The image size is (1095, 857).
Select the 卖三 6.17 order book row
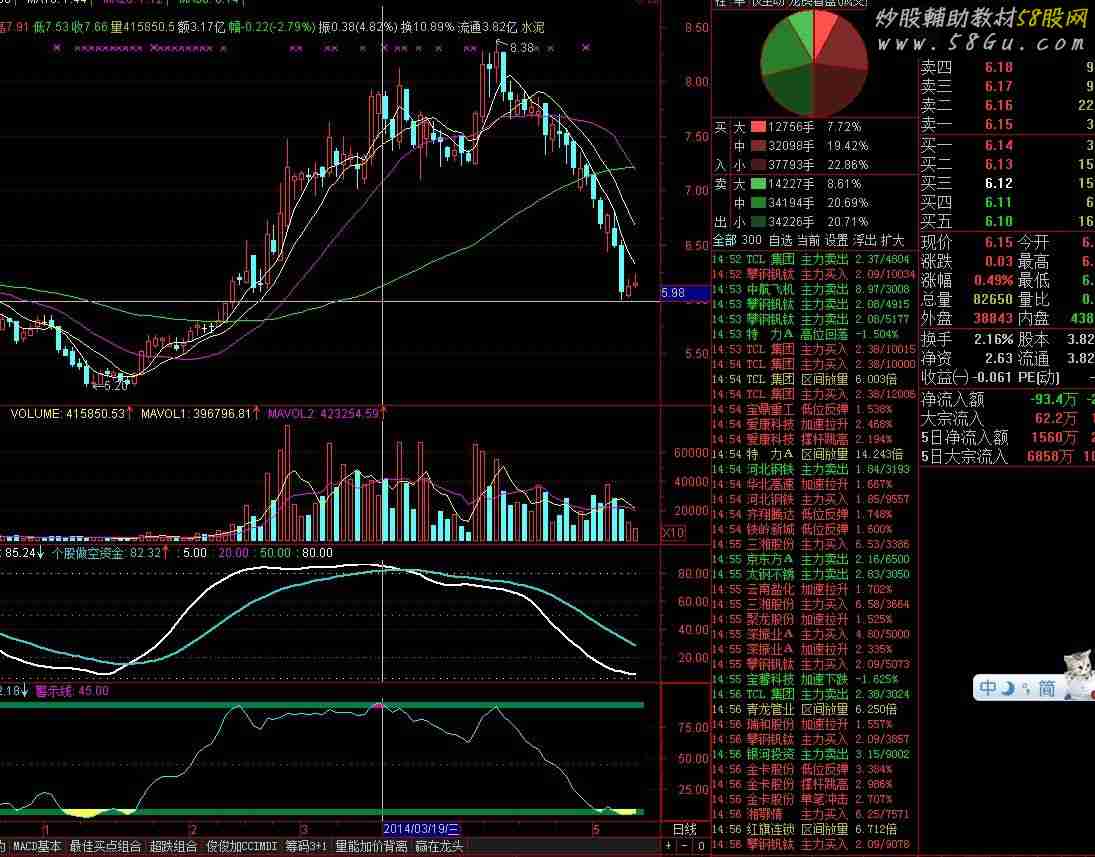[1007, 87]
